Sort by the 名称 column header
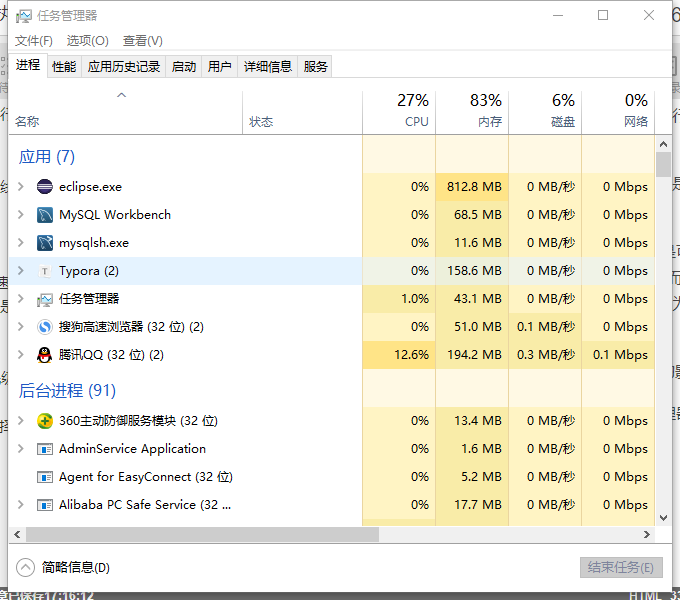680x600 pixels. coord(126,113)
